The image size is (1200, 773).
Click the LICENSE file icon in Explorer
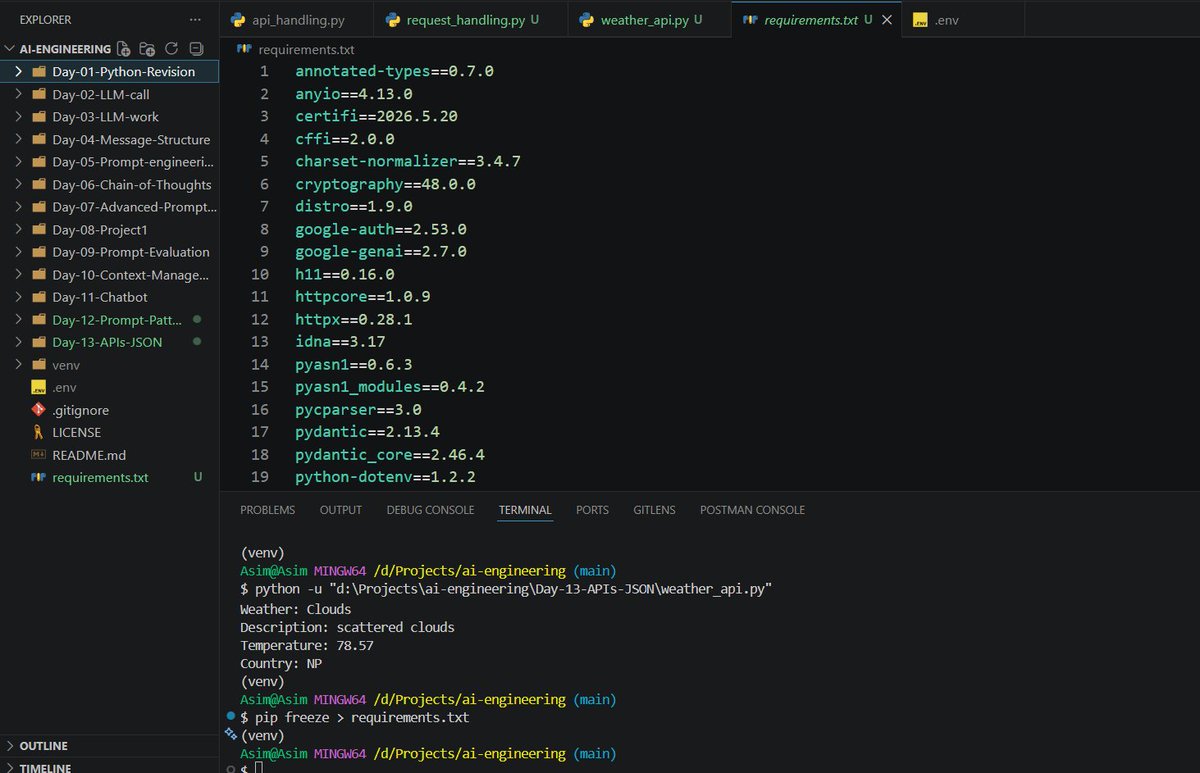coord(39,432)
